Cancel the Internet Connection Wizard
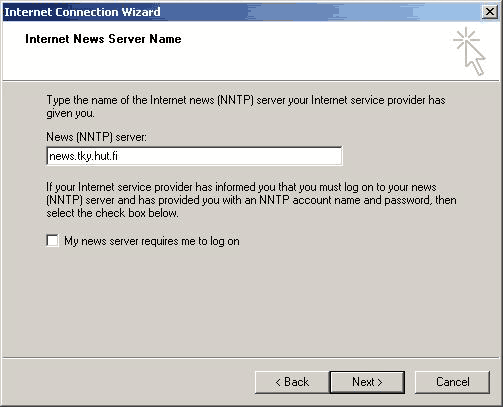Viewport: 503px width, 407px height. click(x=452, y=382)
